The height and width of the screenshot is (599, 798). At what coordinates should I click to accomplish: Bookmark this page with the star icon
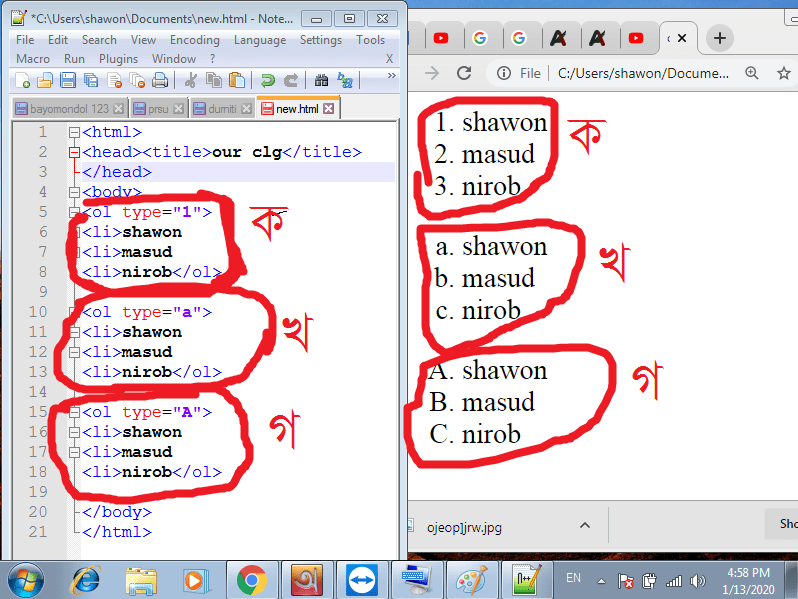click(786, 73)
